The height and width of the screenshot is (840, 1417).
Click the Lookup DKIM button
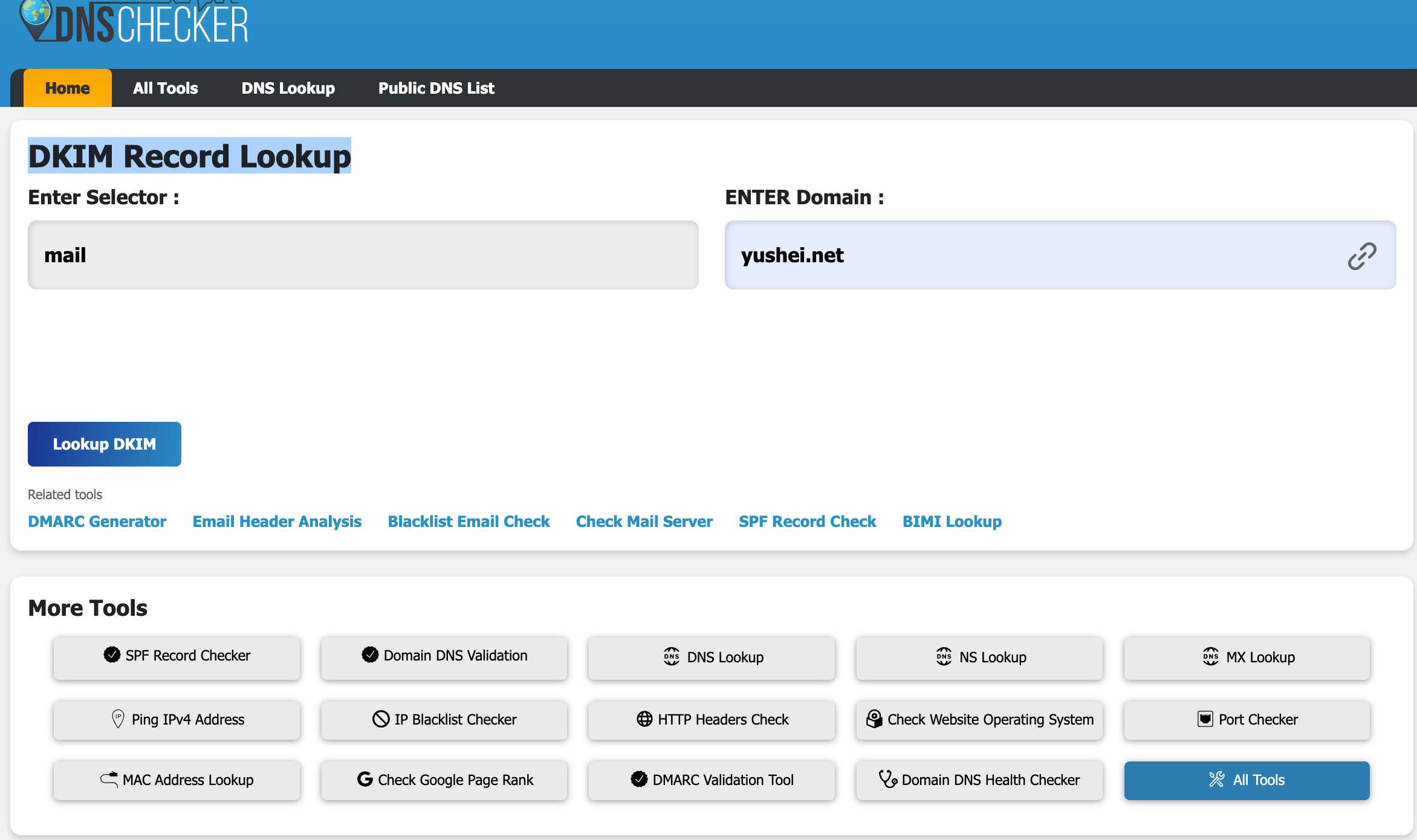[x=104, y=444]
